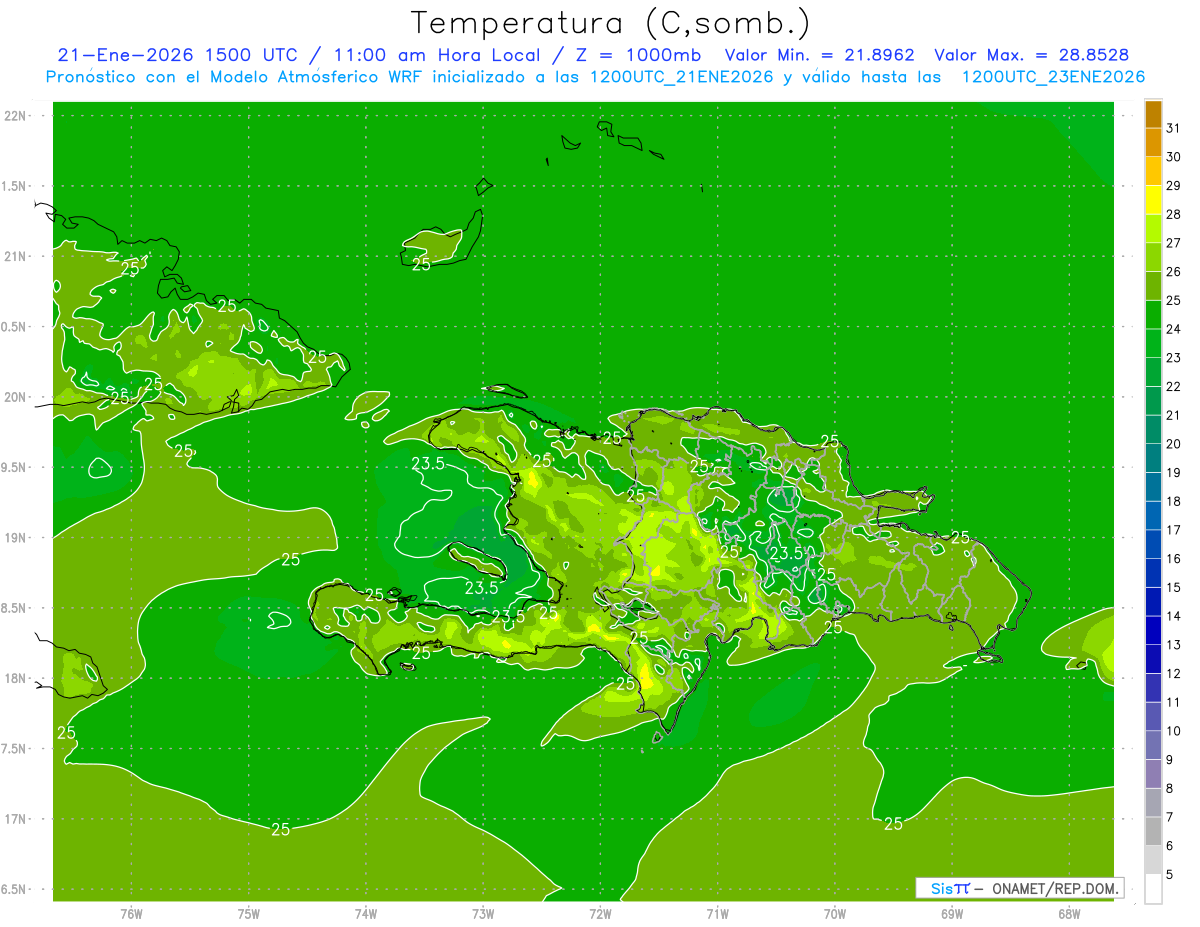
Task: Click the 'ONAMET/REP.DOM.' logo label
Action: coord(1056,888)
